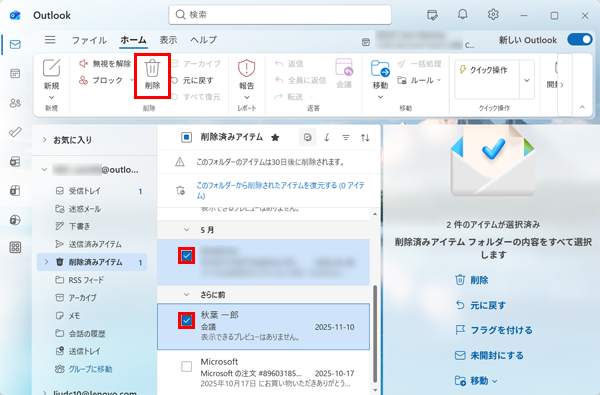The width and height of the screenshot is (600, 395).
Task: Click 削除 in the reading pane
Action: (471, 280)
